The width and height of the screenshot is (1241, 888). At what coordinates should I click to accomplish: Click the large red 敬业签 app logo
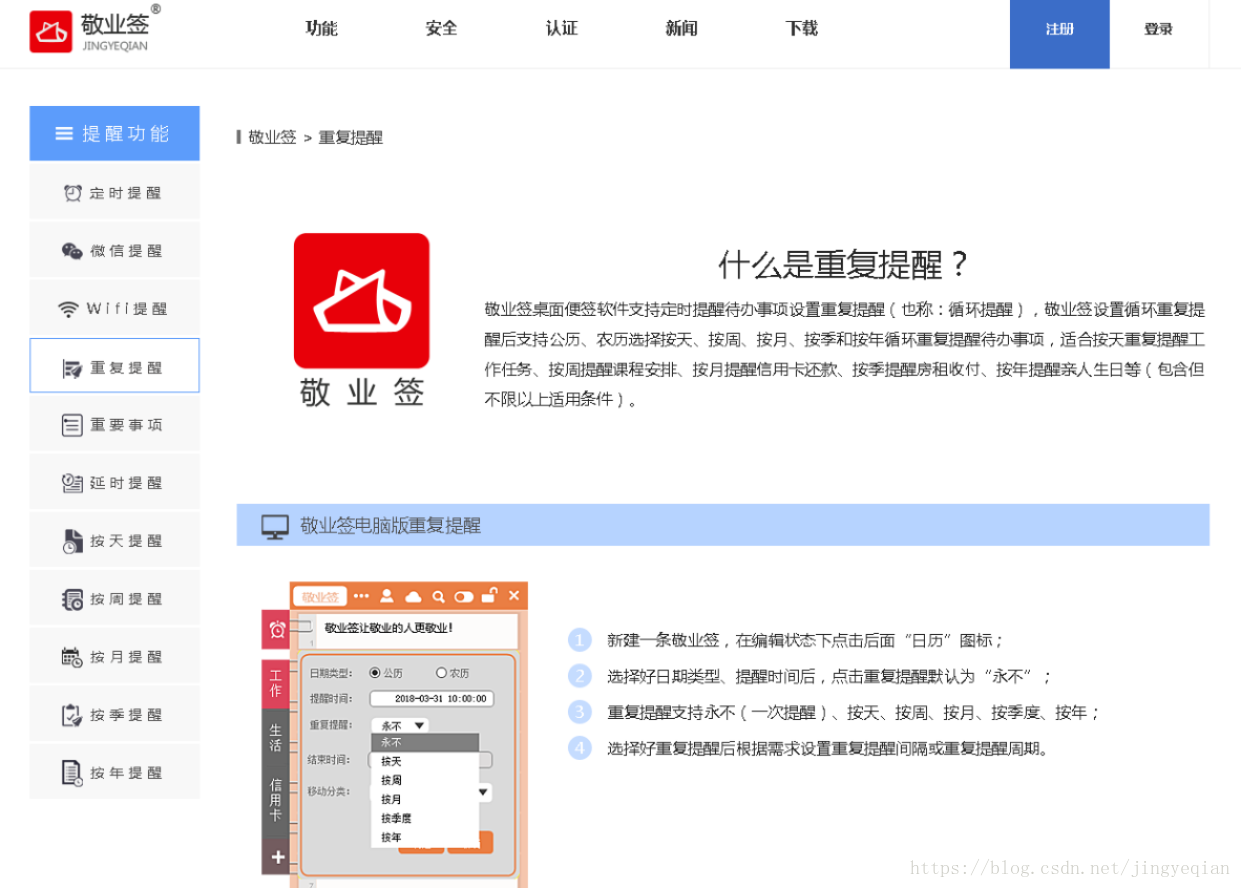click(x=361, y=301)
